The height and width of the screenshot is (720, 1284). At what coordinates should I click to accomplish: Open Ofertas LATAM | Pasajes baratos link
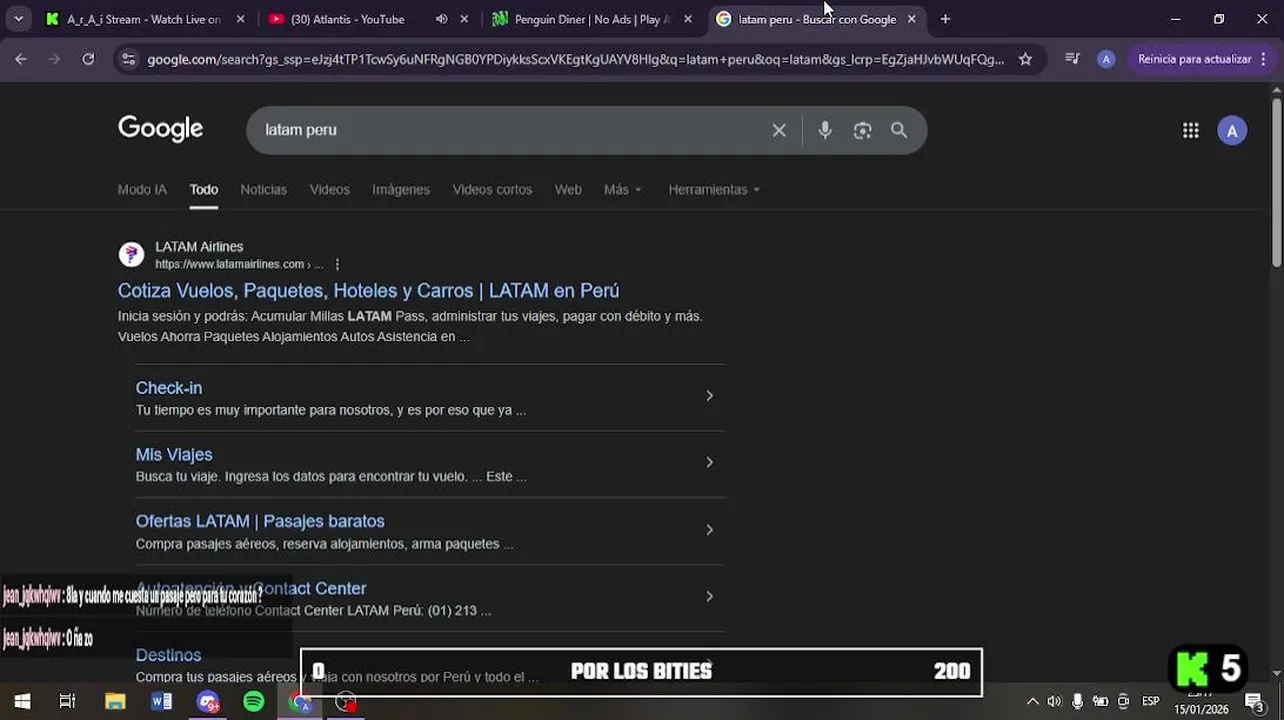(260, 521)
